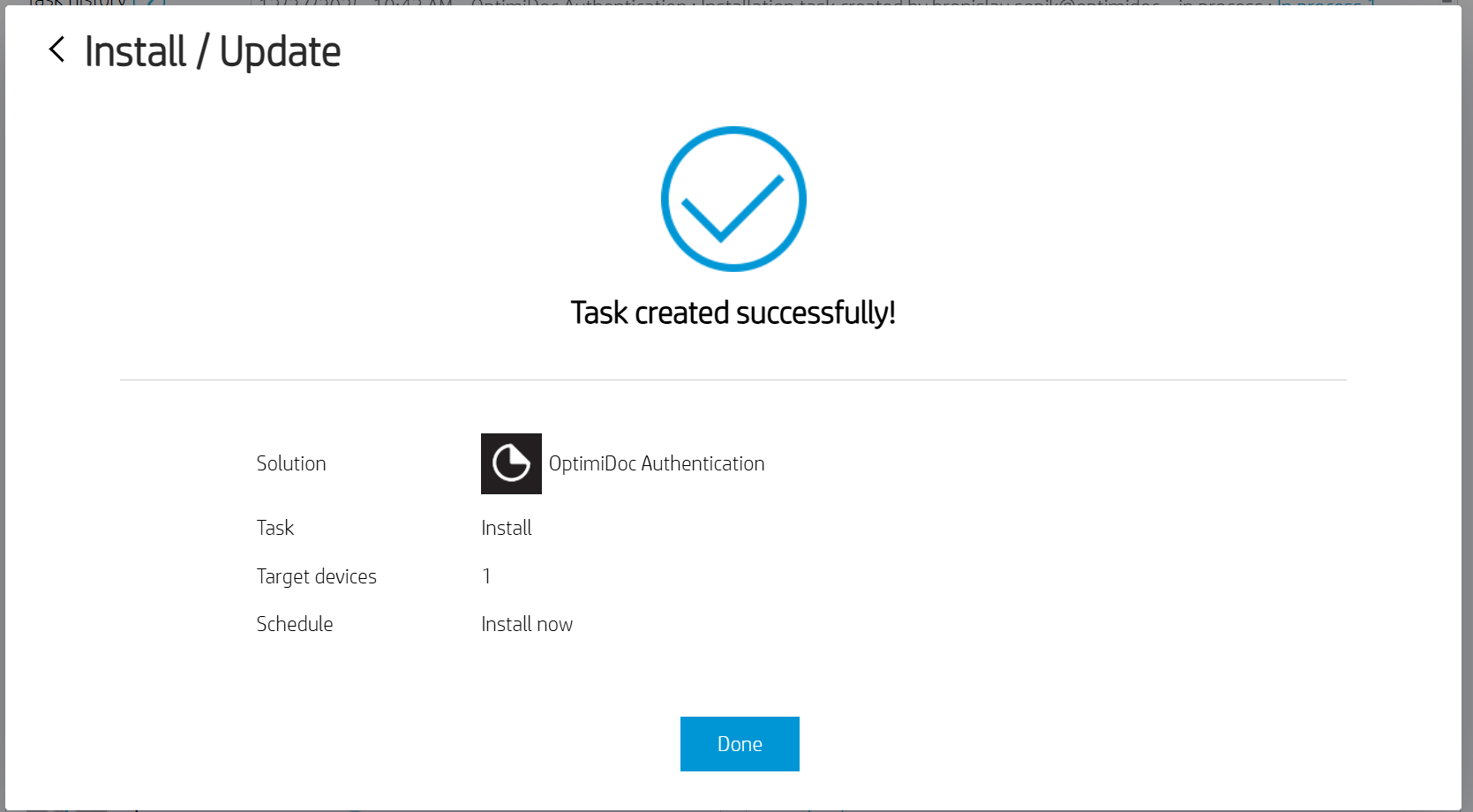This screenshot has width=1473, height=812.
Task: Click the "Solution" field label
Action: pyautogui.click(x=291, y=464)
